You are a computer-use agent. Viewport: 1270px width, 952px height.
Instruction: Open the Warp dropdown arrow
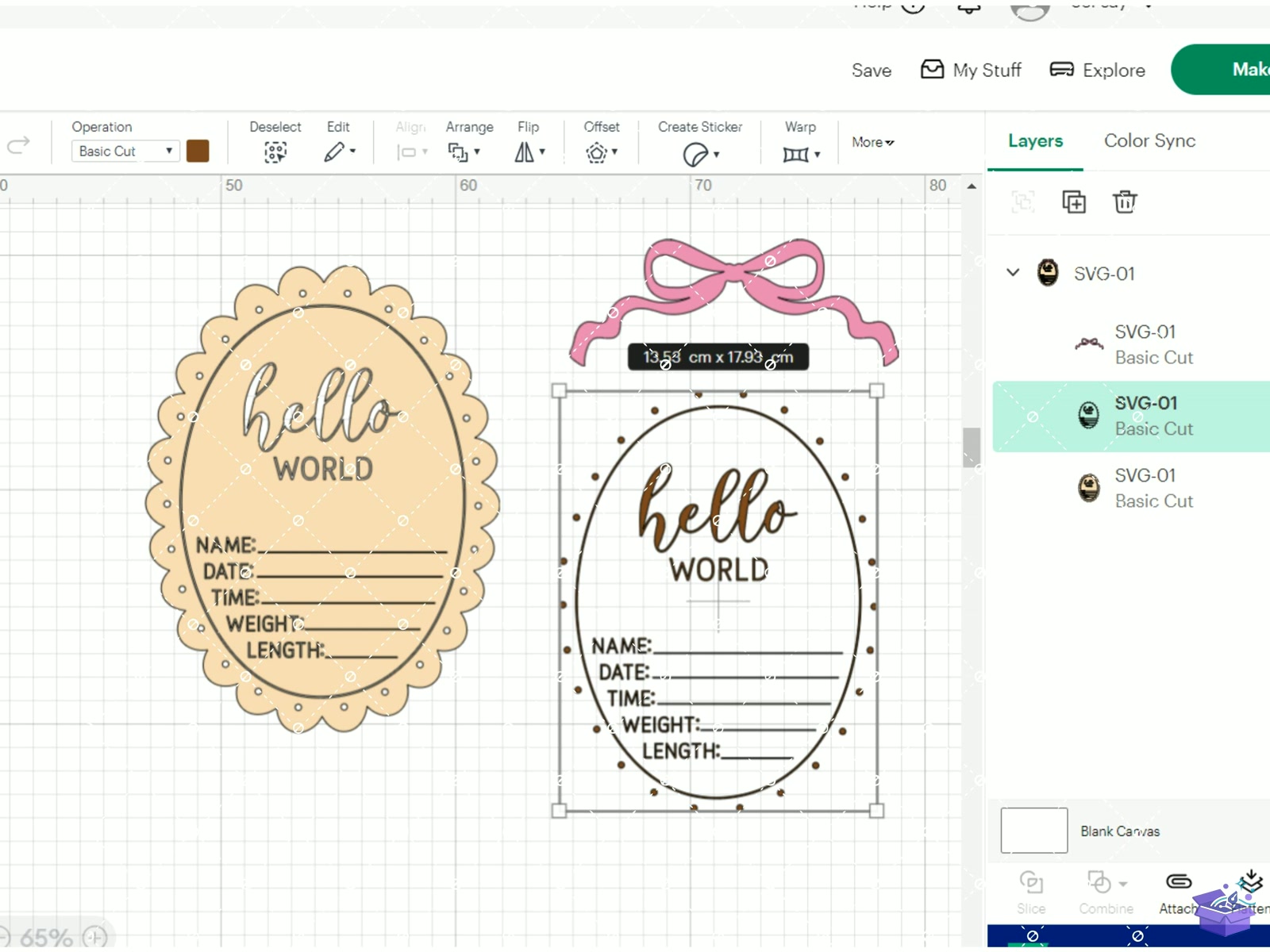(817, 155)
